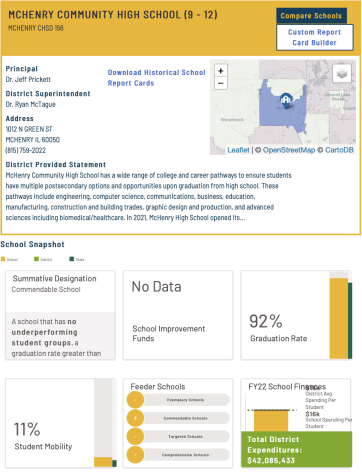
Task: Download Historical School Report Cards
Action: click(x=156, y=78)
